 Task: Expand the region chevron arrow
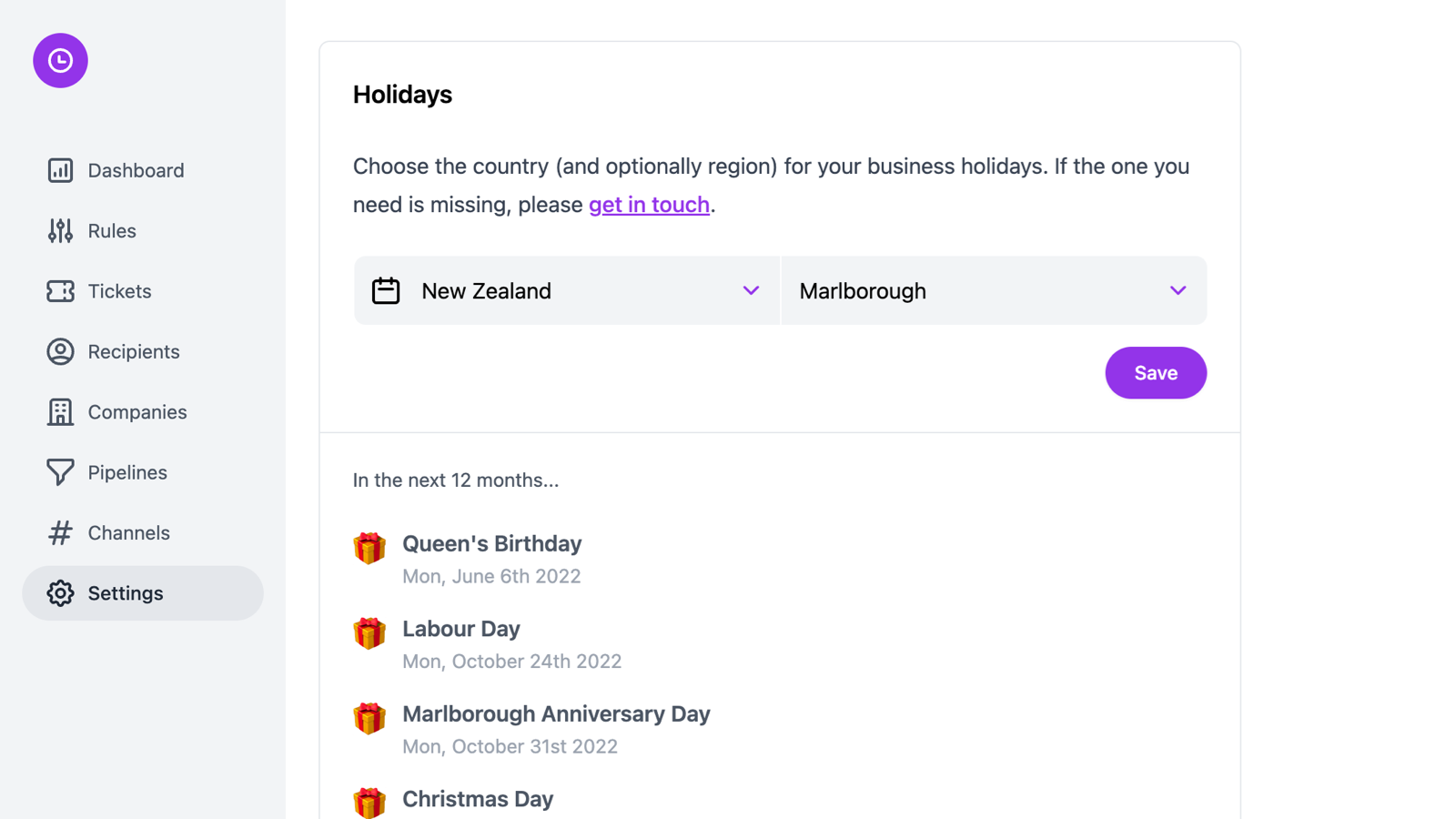click(x=1178, y=290)
